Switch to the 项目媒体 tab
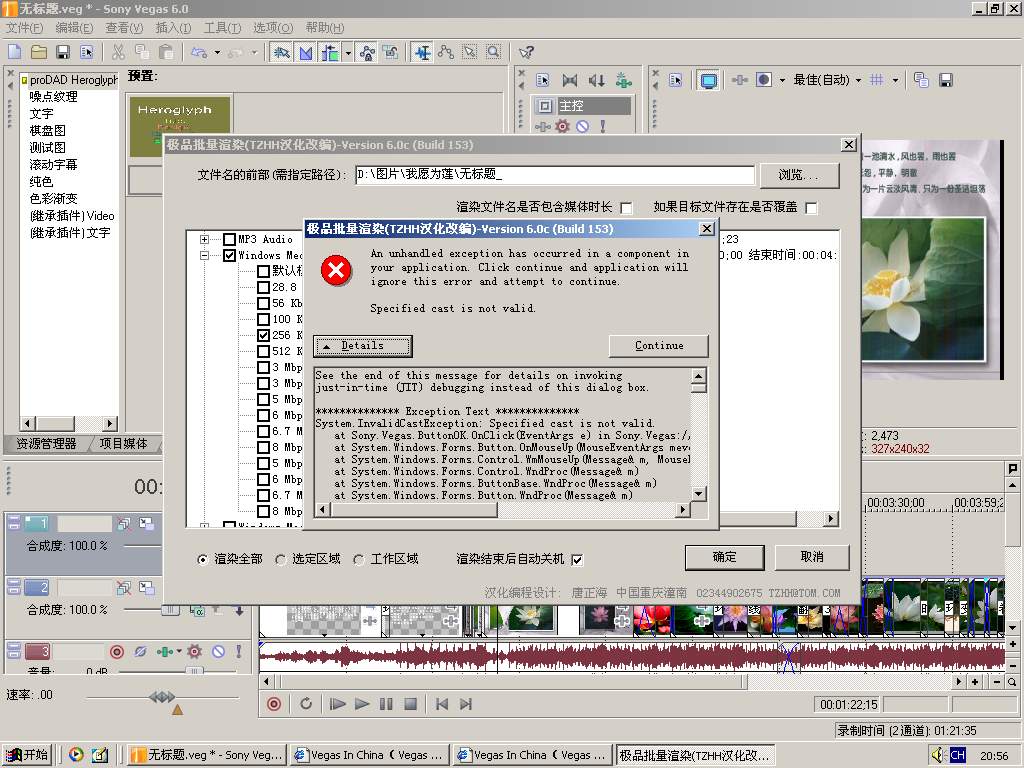 pos(123,443)
